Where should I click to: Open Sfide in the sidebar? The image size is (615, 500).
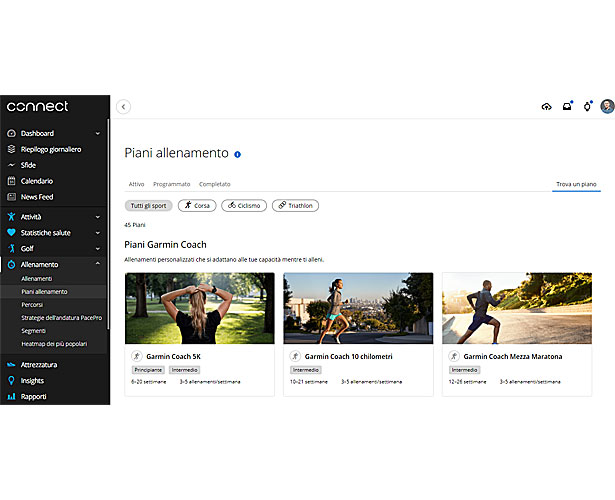(x=30, y=165)
